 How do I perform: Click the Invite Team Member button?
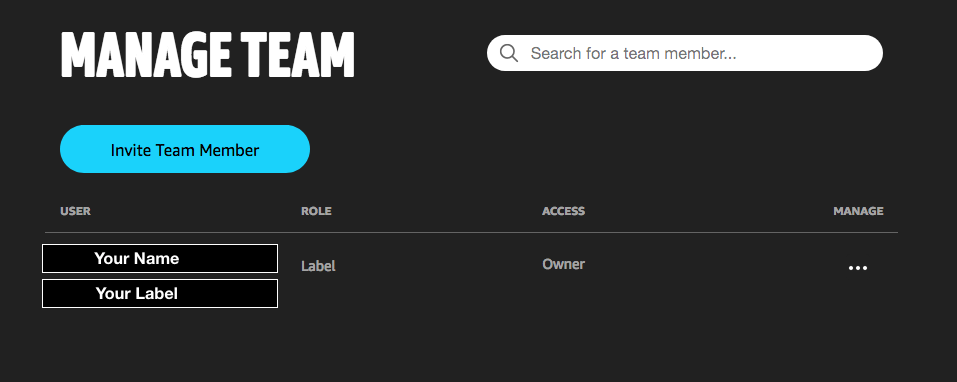coord(185,149)
